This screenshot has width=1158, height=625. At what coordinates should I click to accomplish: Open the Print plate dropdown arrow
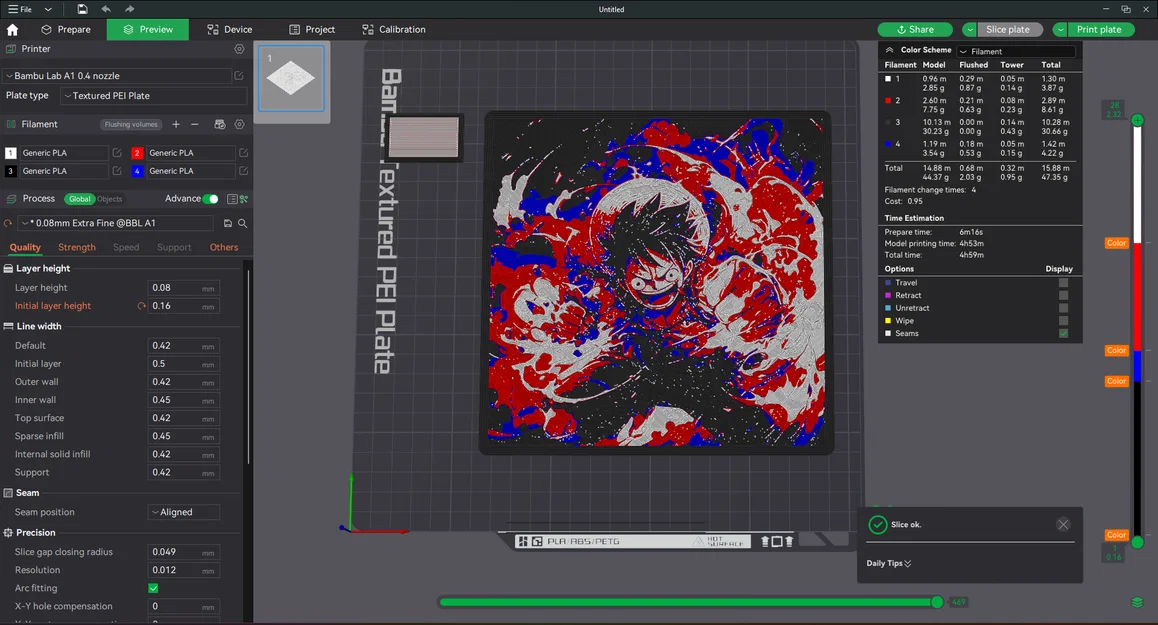tap(1060, 30)
